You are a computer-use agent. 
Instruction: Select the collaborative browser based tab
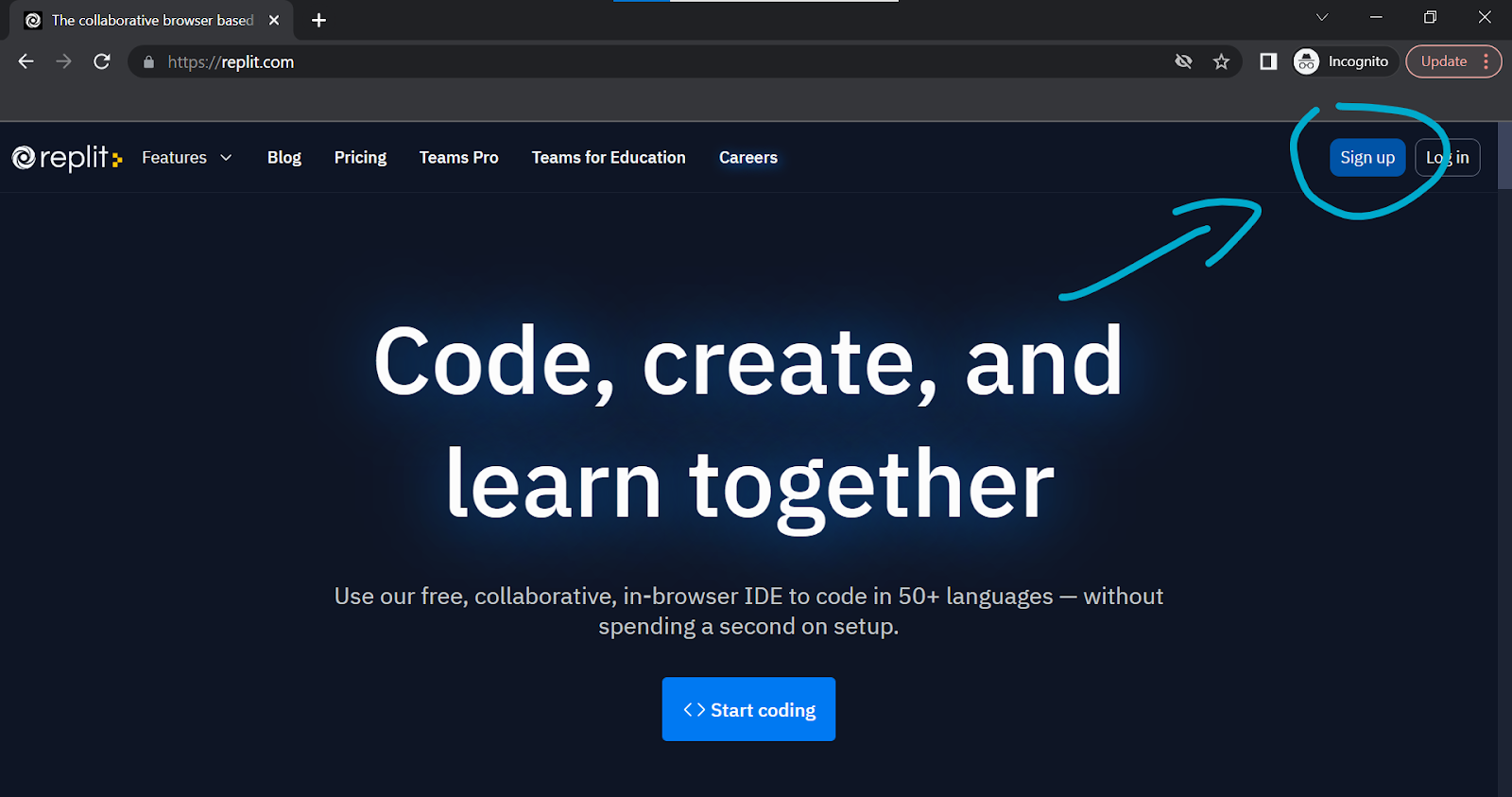coord(151,20)
